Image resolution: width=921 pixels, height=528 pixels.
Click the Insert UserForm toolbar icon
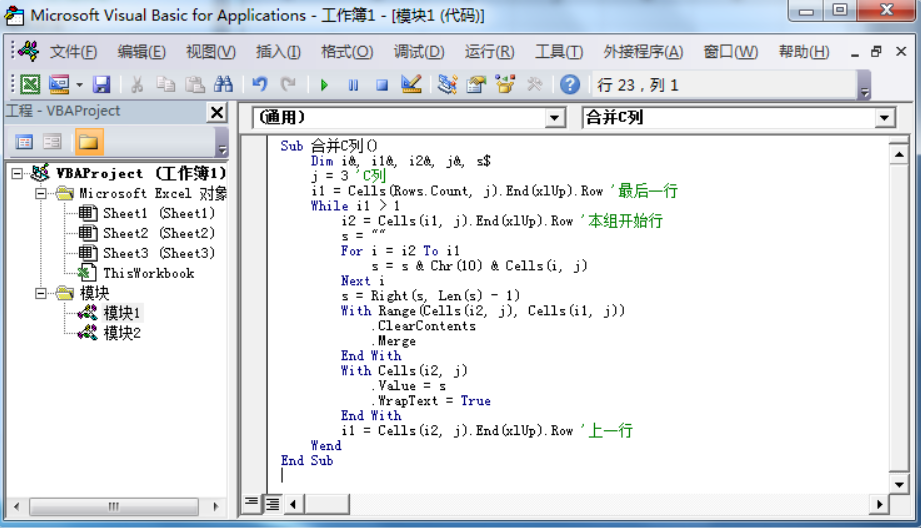pyautogui.click(x=59, y=85)
